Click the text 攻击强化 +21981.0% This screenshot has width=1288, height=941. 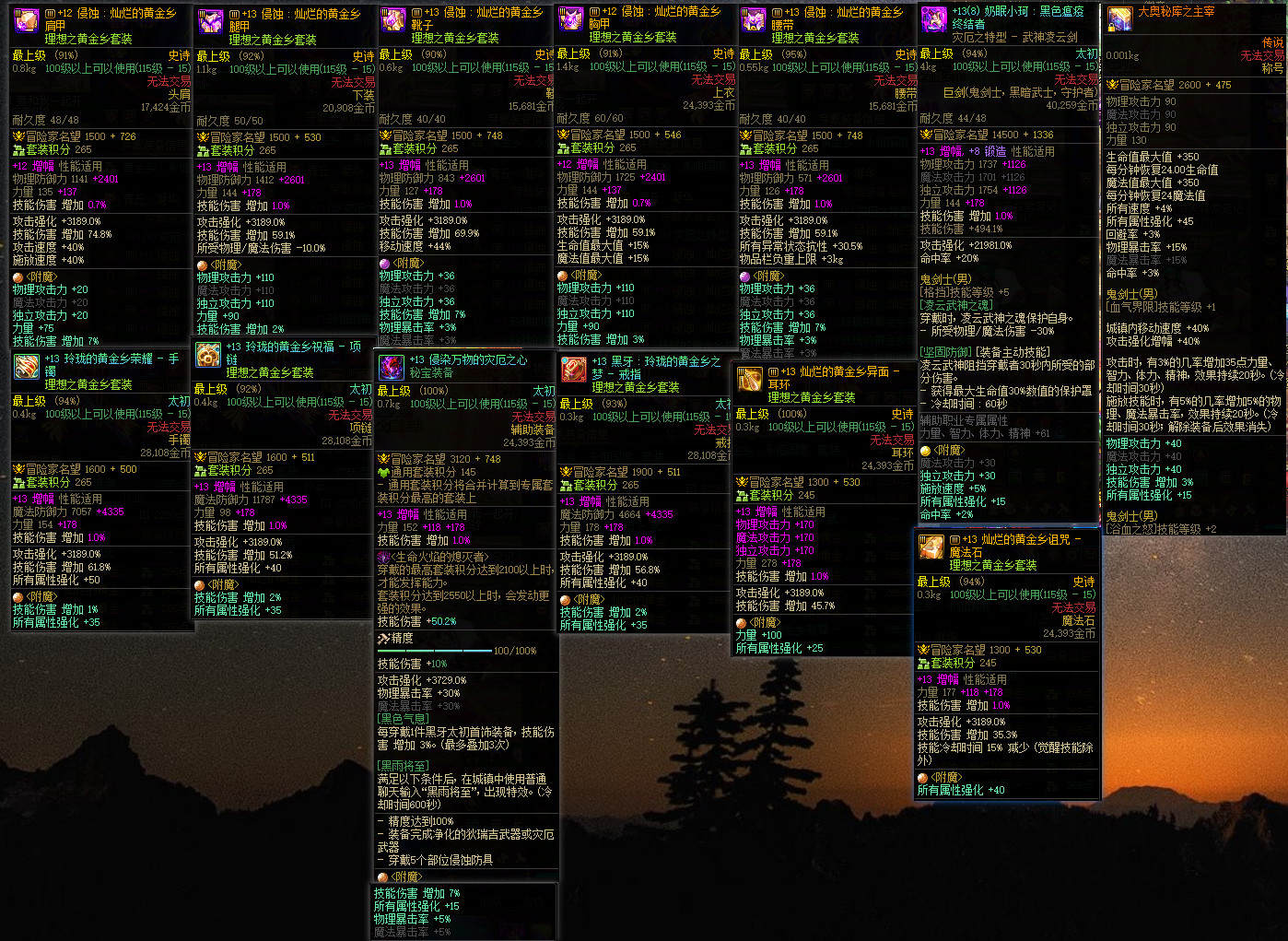point(966,246)
